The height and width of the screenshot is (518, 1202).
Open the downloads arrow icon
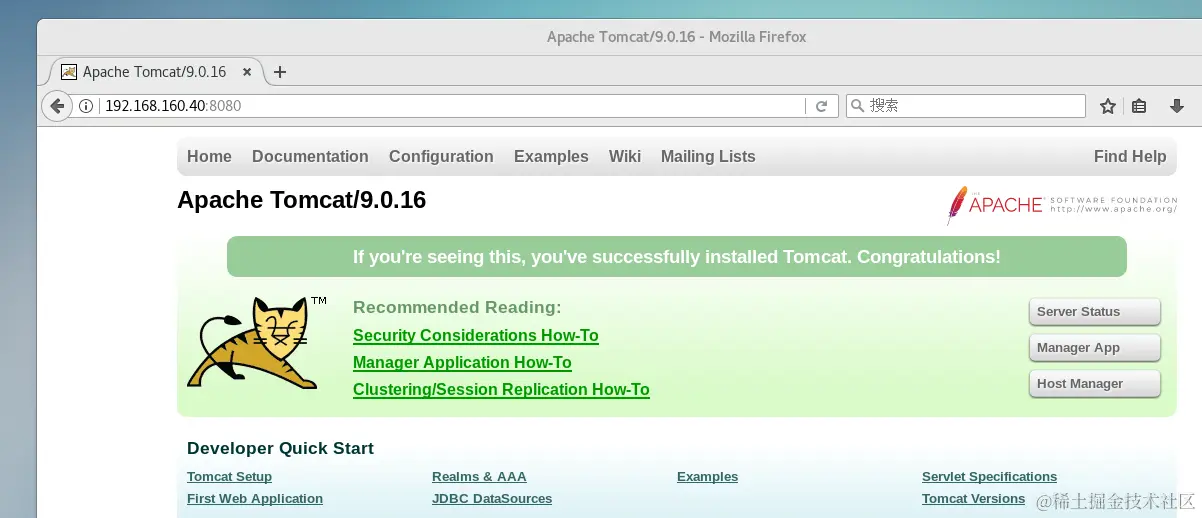pyautogui.click(x=1177, y=106)
